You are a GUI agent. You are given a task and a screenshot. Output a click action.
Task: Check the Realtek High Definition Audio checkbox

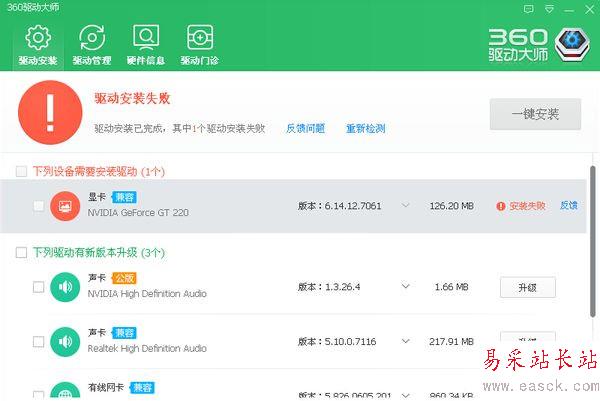(x=38, y=342)
